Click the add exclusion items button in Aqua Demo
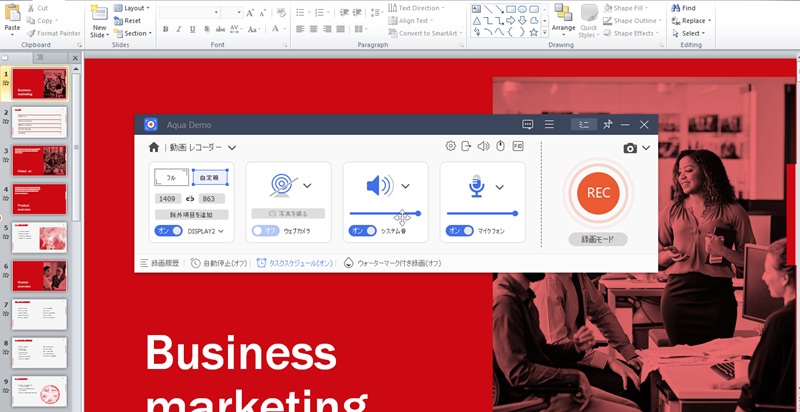Image resolution: width=800 pixels, height=412 pixels. coord(191,215)
